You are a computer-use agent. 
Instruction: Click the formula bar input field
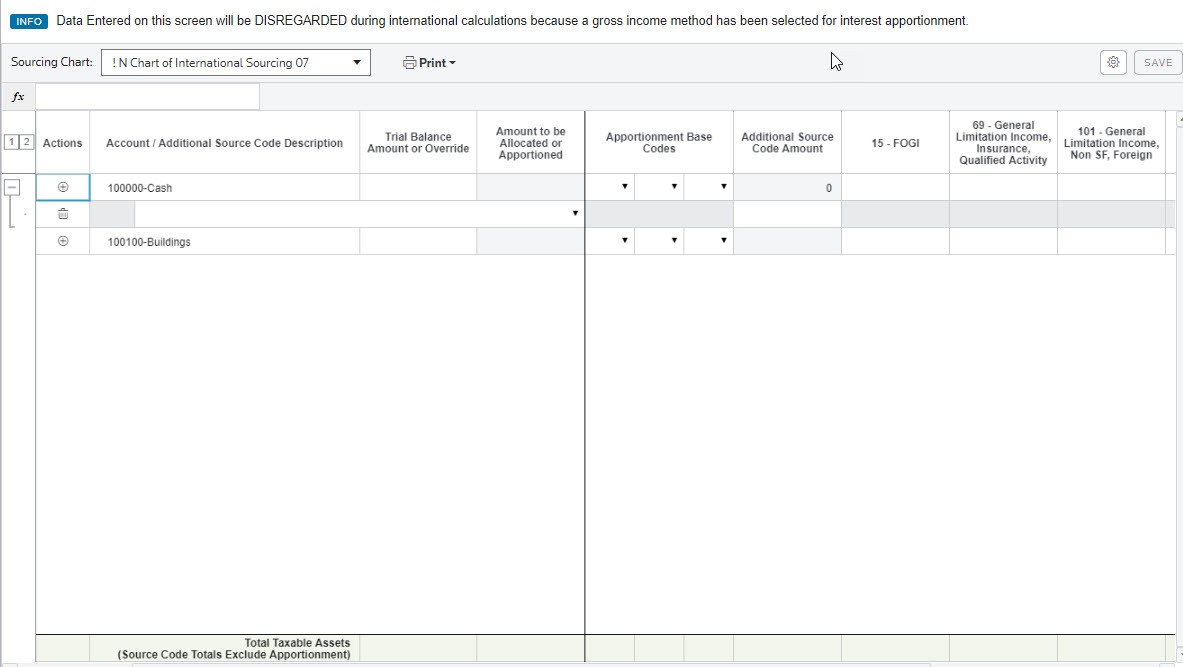[147, 97]
